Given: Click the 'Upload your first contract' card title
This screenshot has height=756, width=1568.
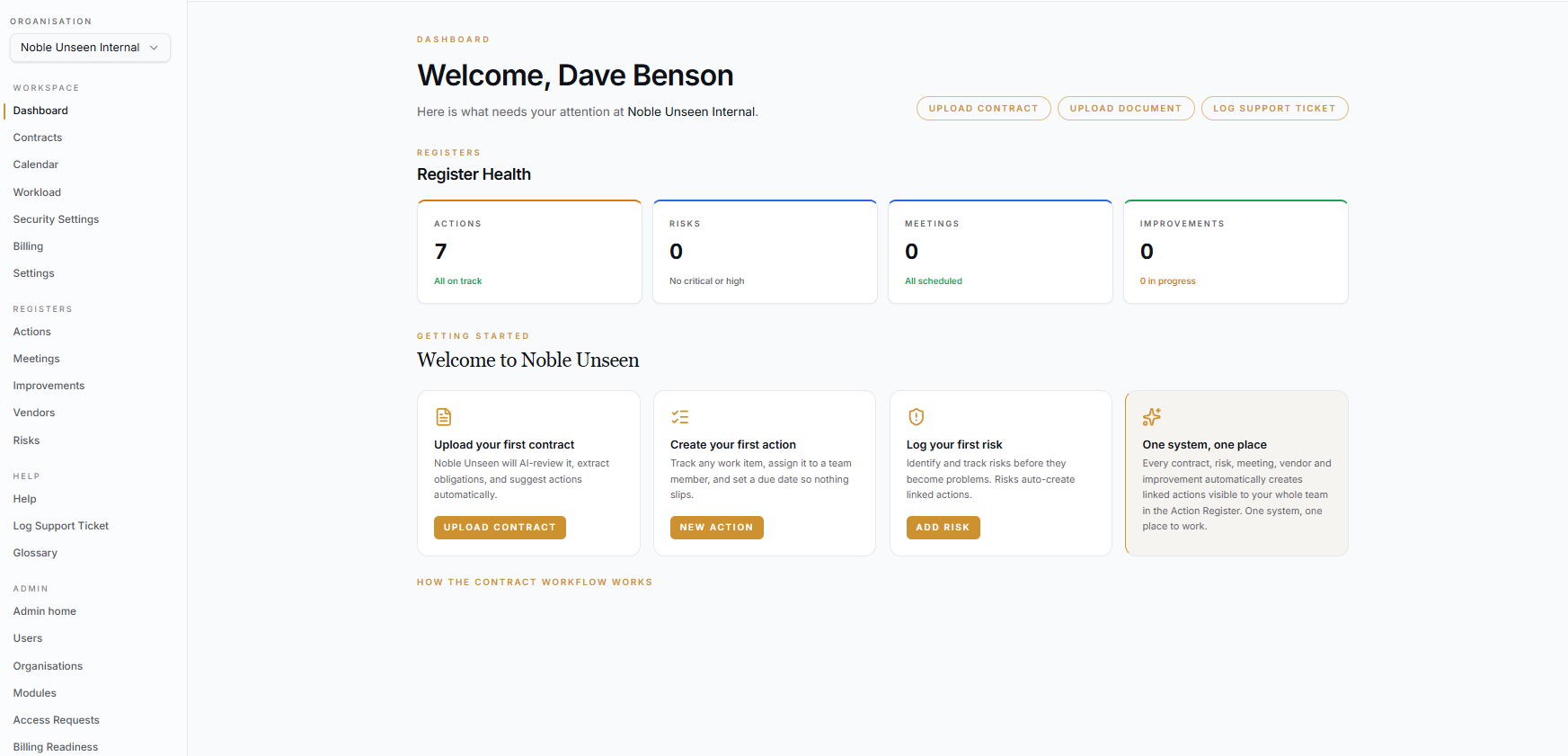Looking at the screenshot, I should click(504, 445).
